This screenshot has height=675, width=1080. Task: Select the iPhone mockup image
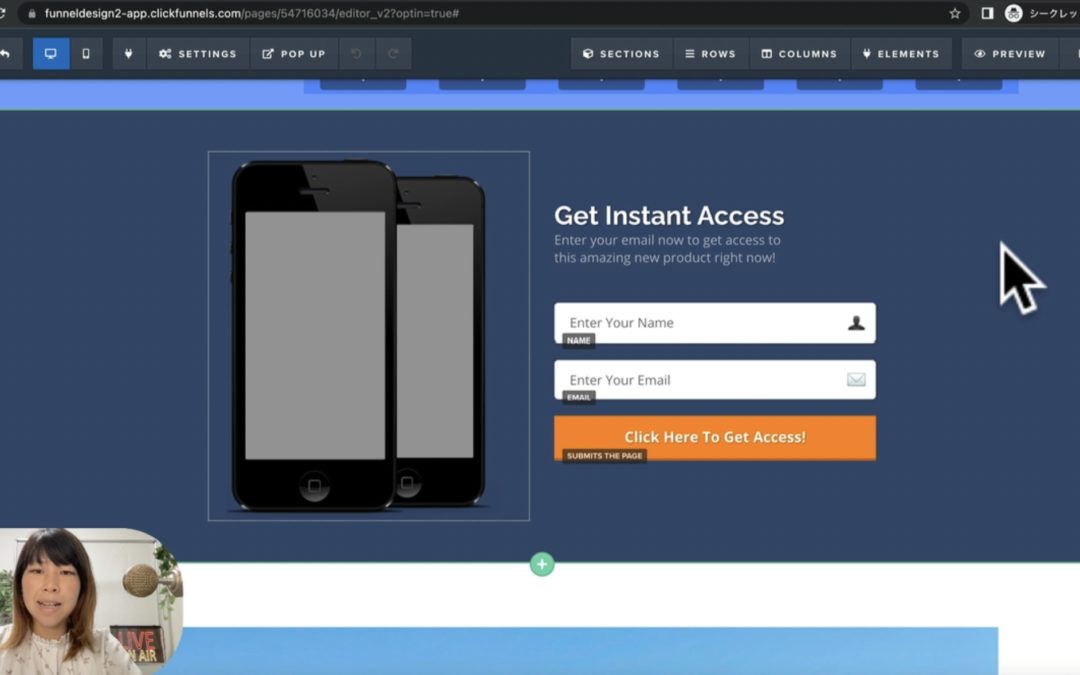368,336
